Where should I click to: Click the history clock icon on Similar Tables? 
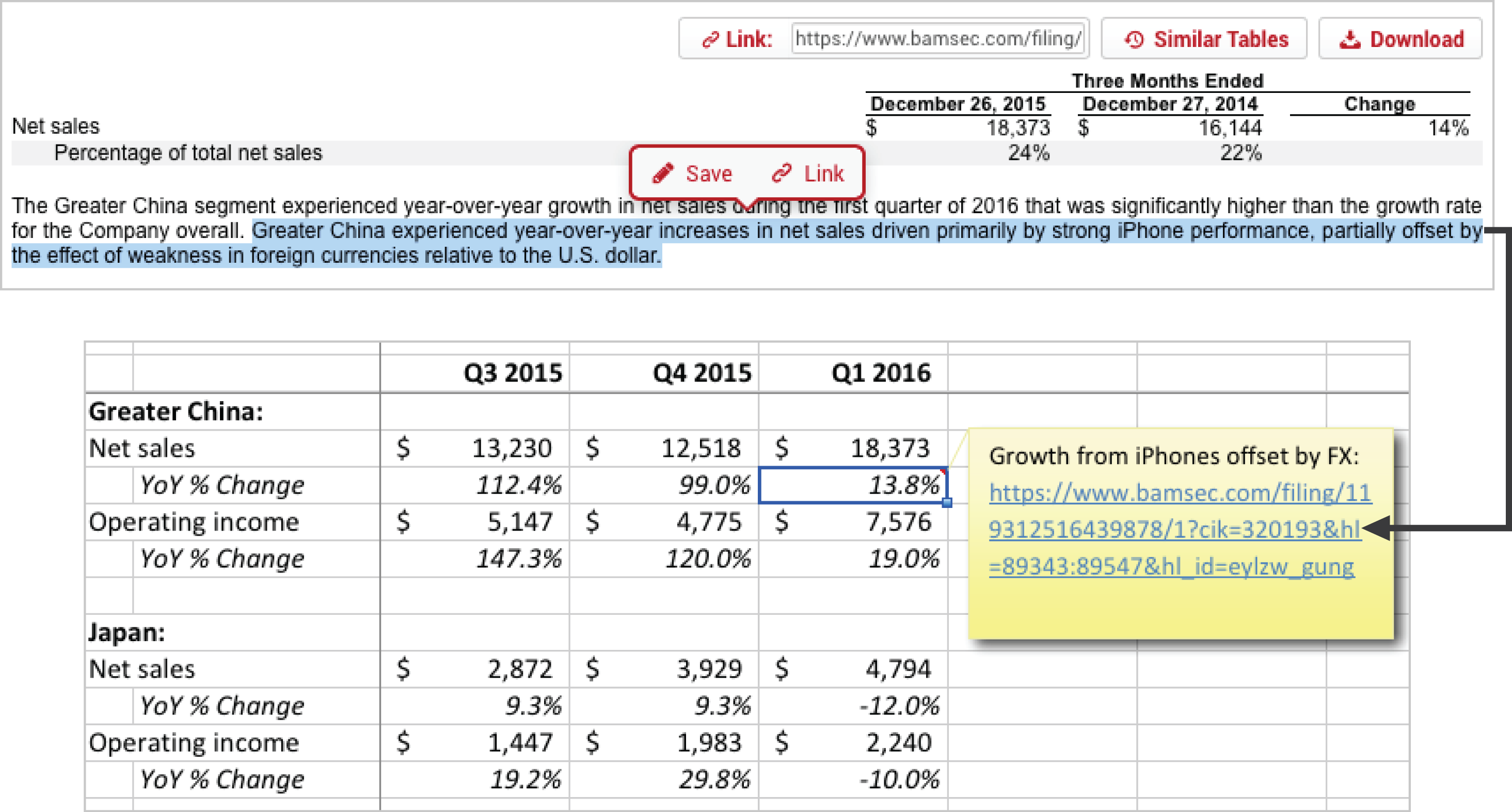tap(1134, 39)
